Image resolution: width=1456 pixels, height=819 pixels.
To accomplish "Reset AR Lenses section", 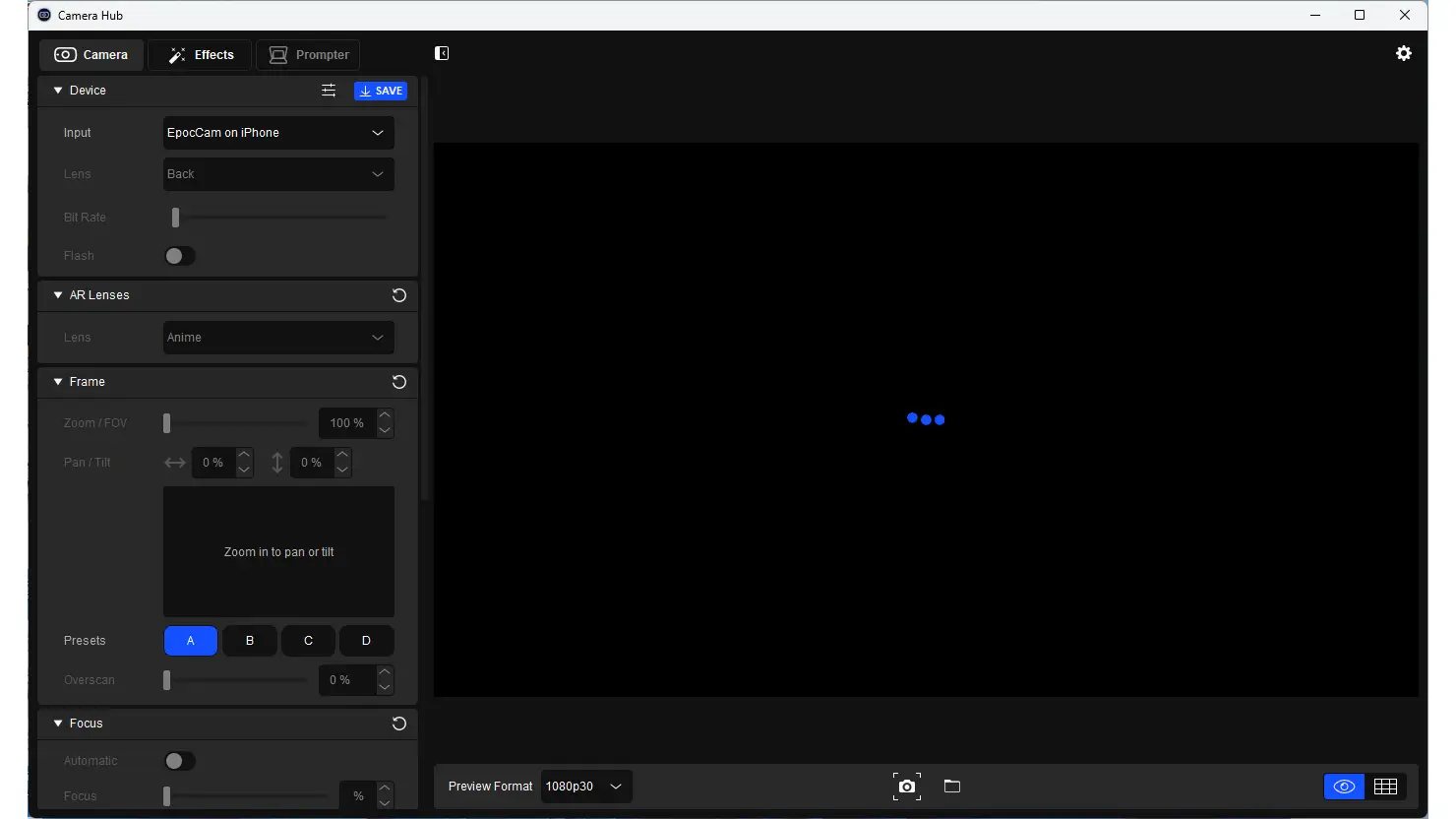I will 398,295.
